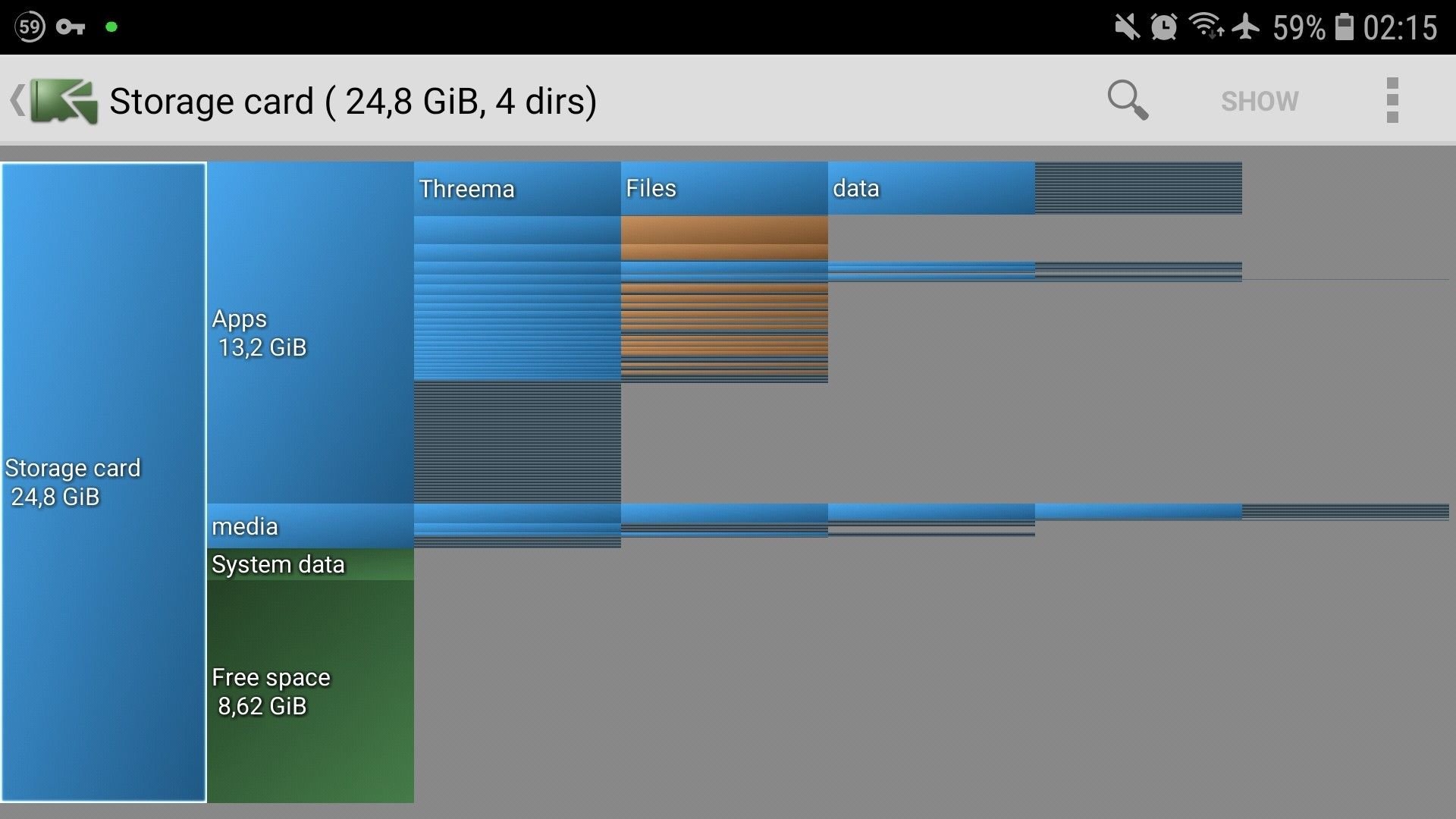Image resolution: width=1456 pixels, height=819 pixels.
Task: Select the dark striped block beneath Threema
Action: [x=517, y=441]
